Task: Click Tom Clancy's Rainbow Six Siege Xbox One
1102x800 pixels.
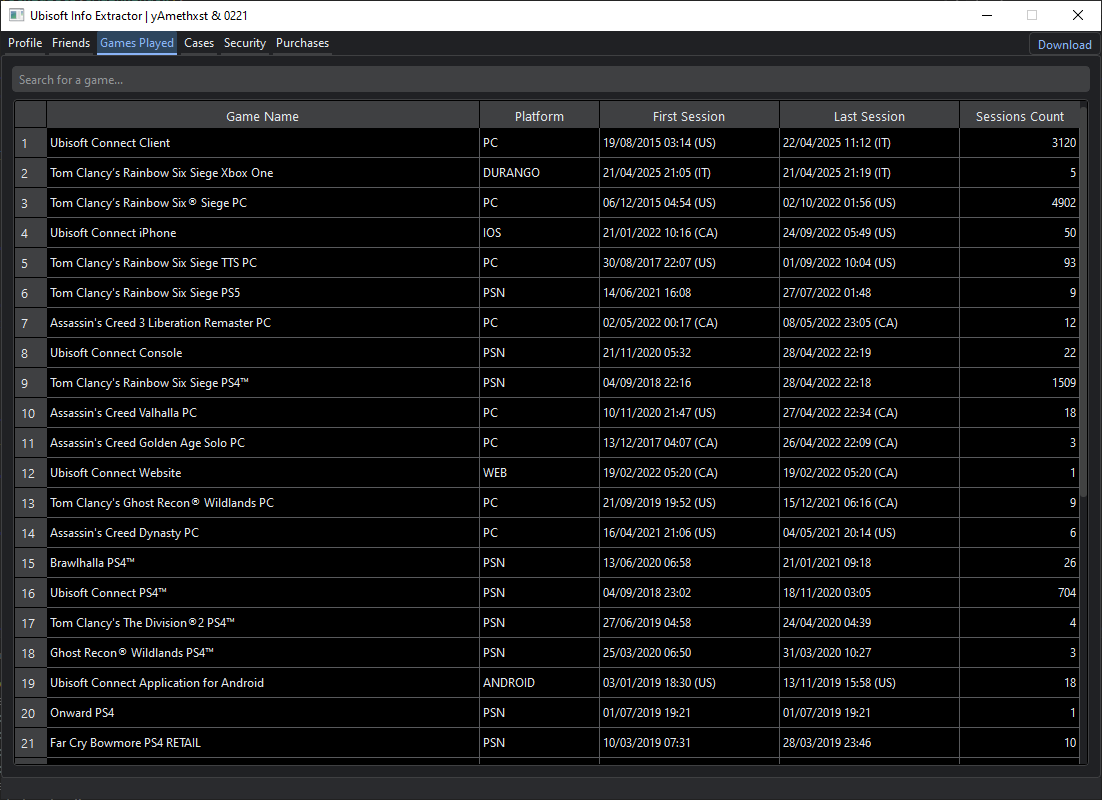Action: (x=263, y=172)
